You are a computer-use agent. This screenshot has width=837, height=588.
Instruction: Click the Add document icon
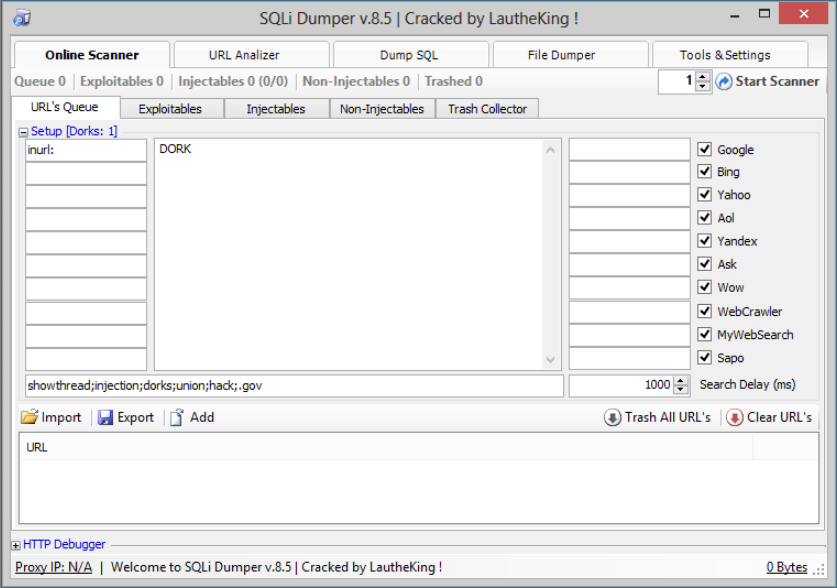[177, 417]
